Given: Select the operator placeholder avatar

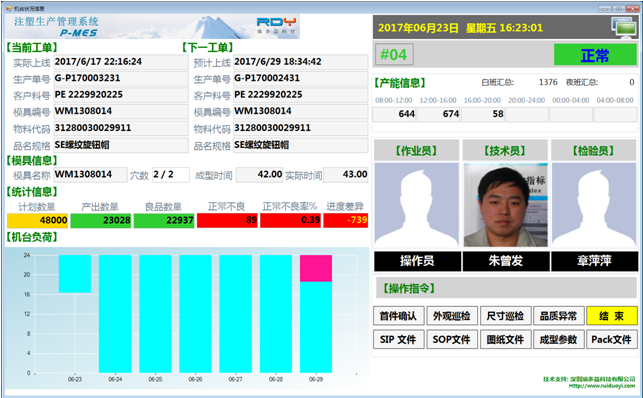Looking at the screenshot, I should [417, 205].
